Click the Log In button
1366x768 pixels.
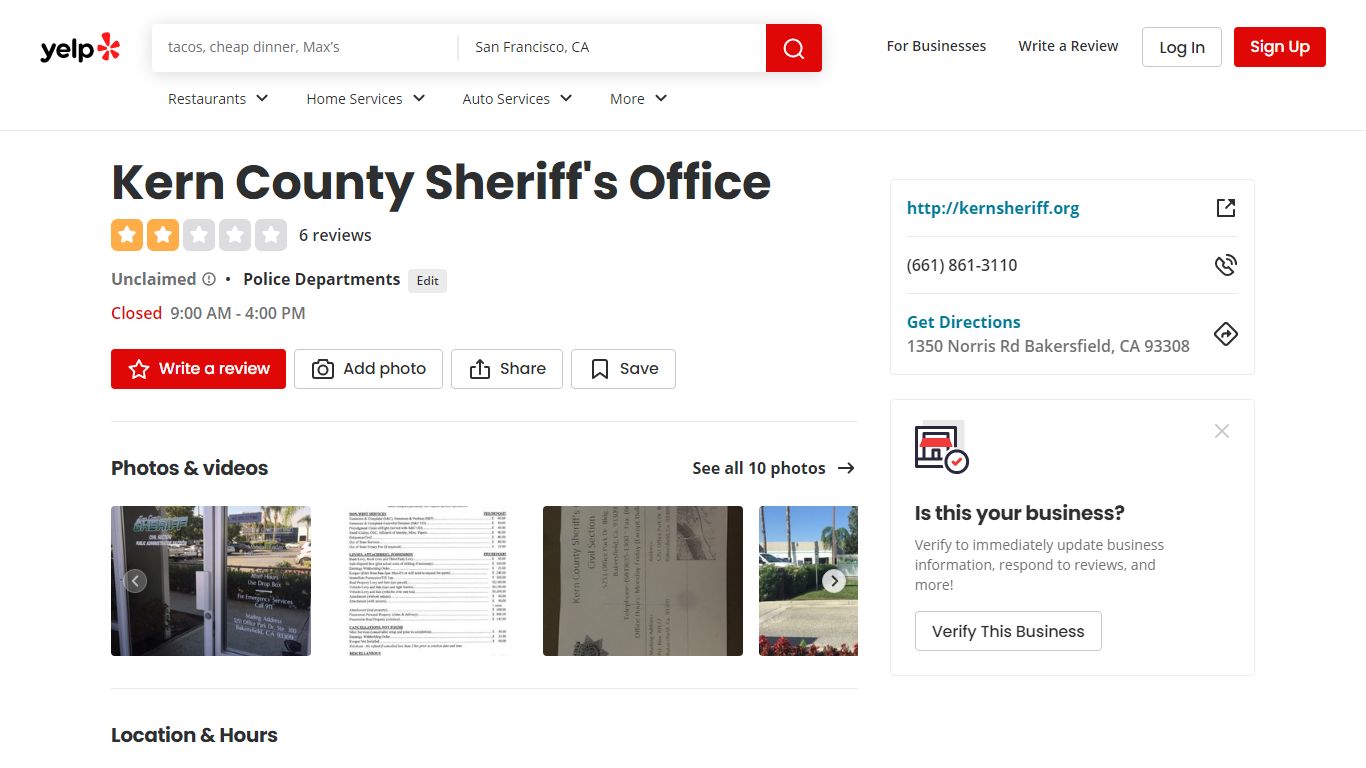[x=1182, y=47]
